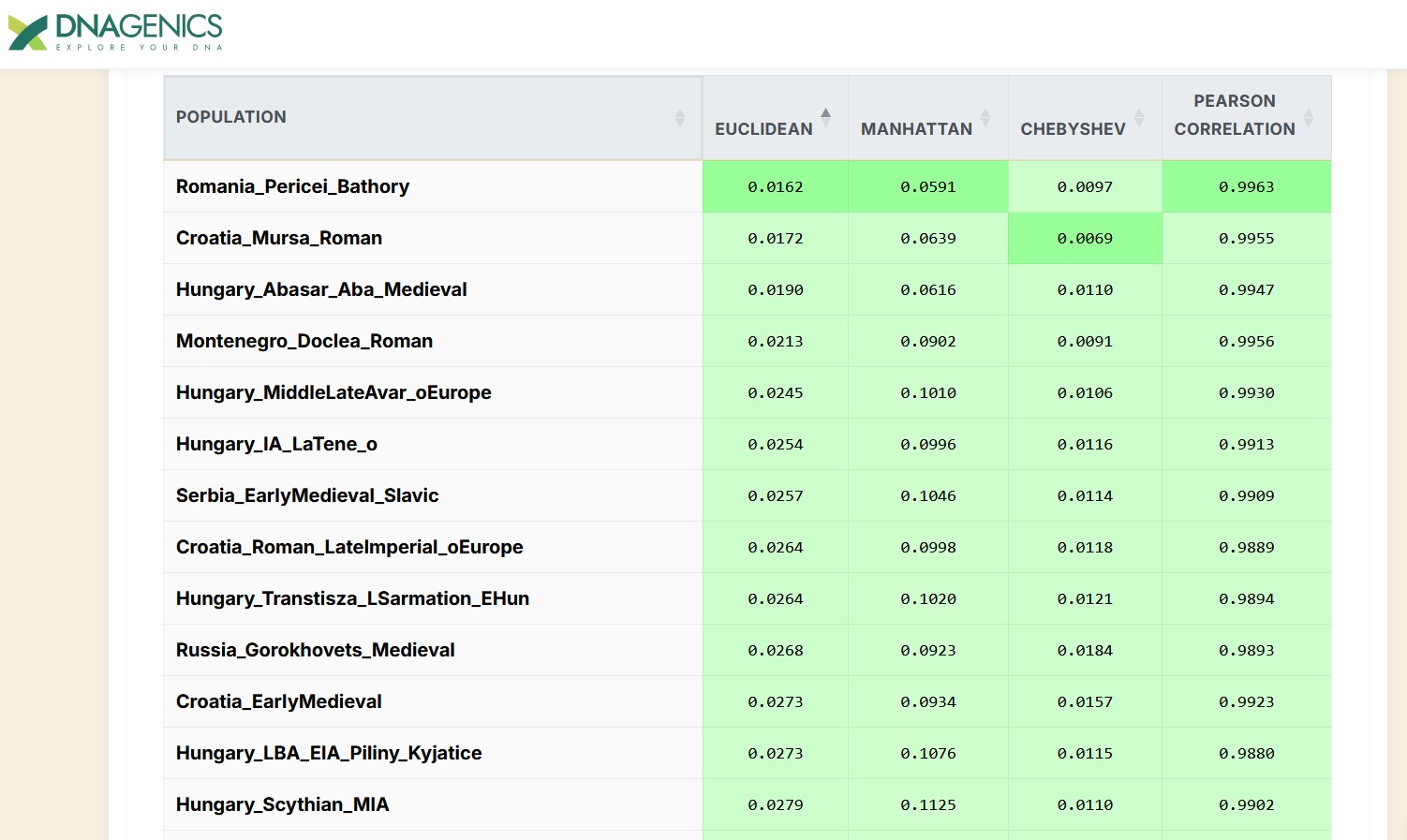Click Hungary_LBA_EIA_Piliny_Kyjatice population
The width and height of the screenshot is (1407, 840).
[329, 753]
